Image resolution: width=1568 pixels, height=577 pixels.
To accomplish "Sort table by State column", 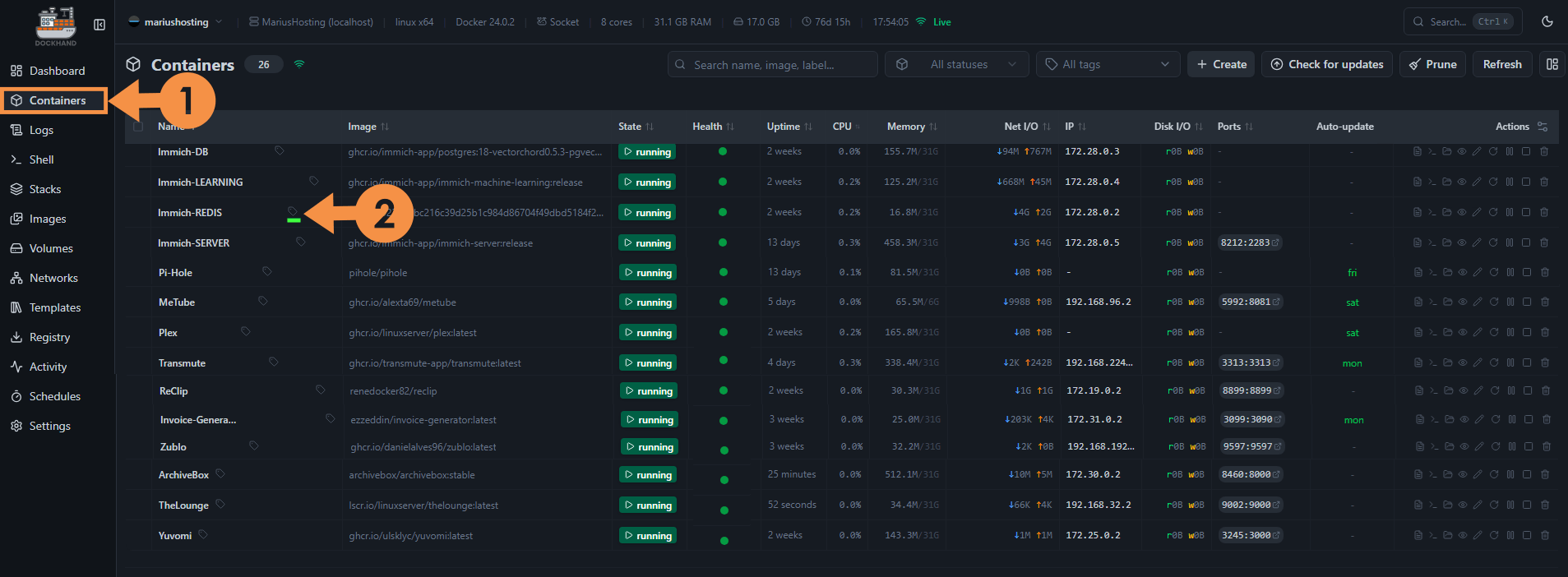I will point(636,127).
